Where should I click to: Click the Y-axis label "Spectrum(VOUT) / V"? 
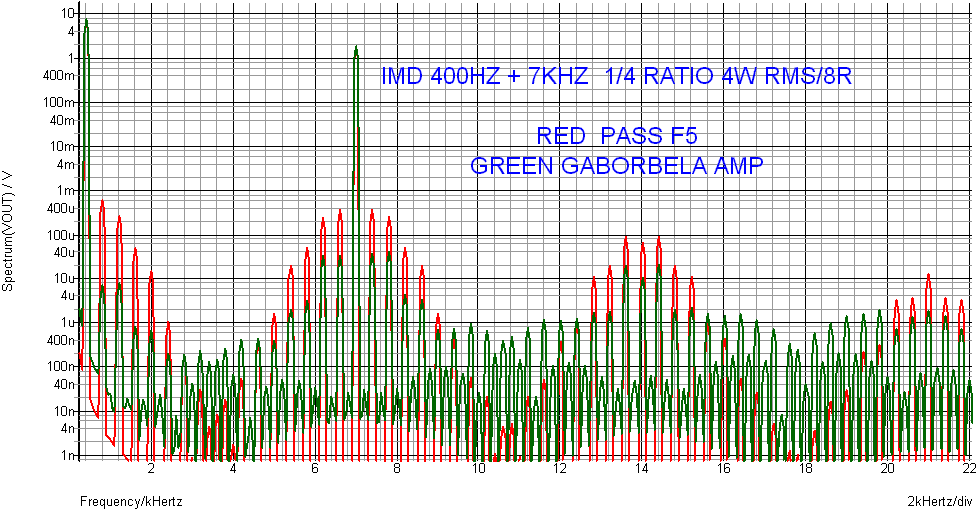(8, 231)
